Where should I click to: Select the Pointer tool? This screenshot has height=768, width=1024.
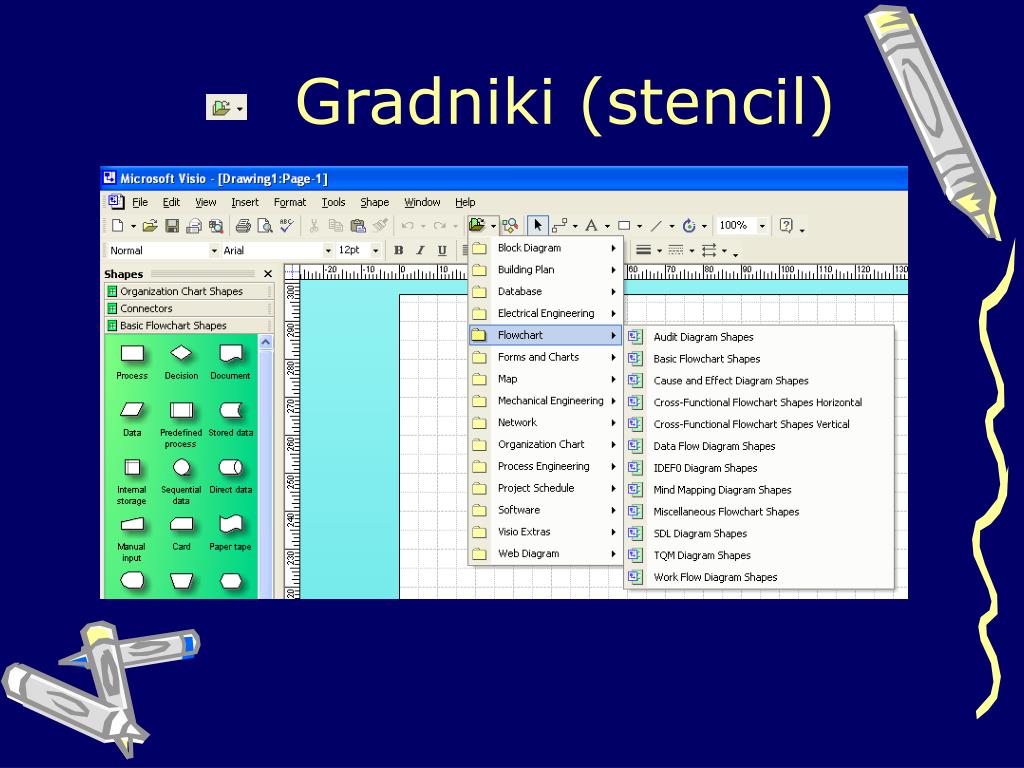(x=537, y=225)
